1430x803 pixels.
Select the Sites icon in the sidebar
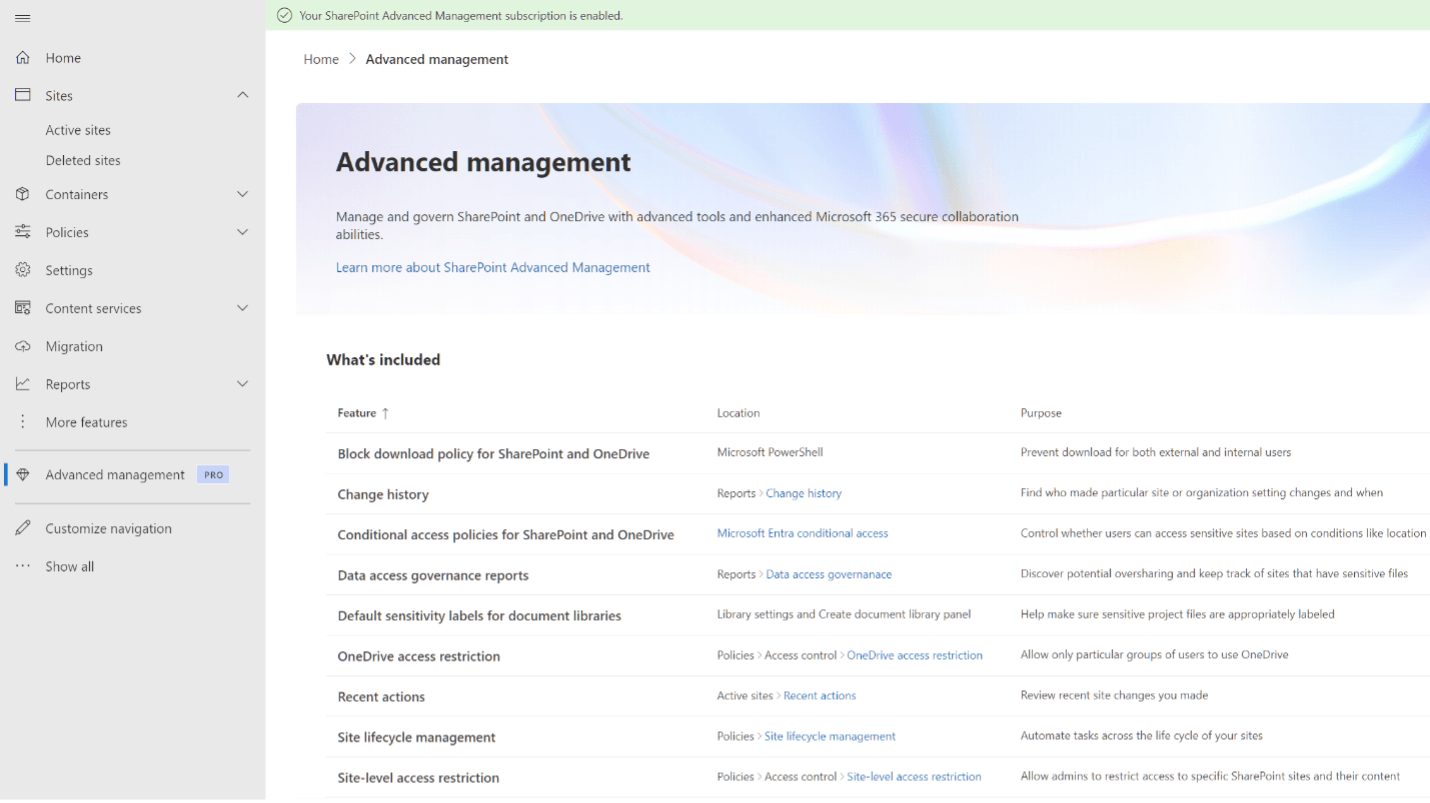coord(22,94)
